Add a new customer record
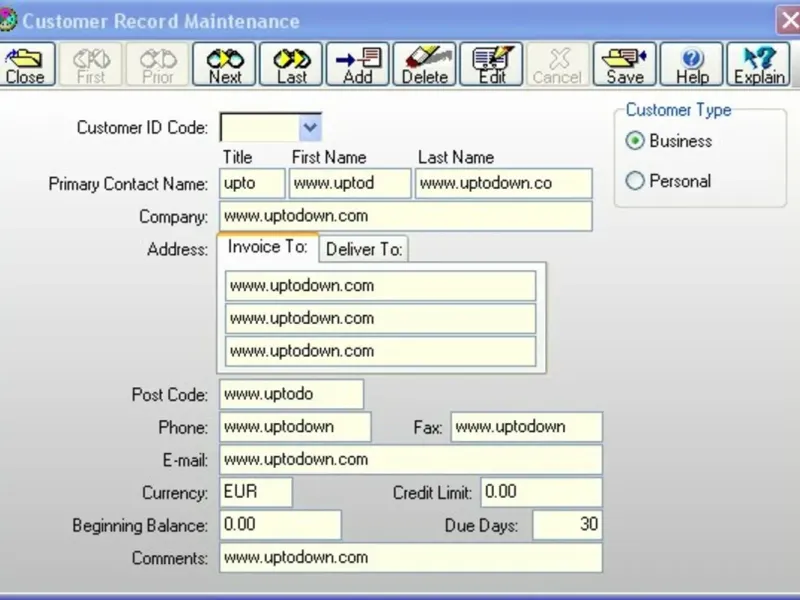Image resolution: width=800 pixels, height=600 pixels. click(358, 65)
